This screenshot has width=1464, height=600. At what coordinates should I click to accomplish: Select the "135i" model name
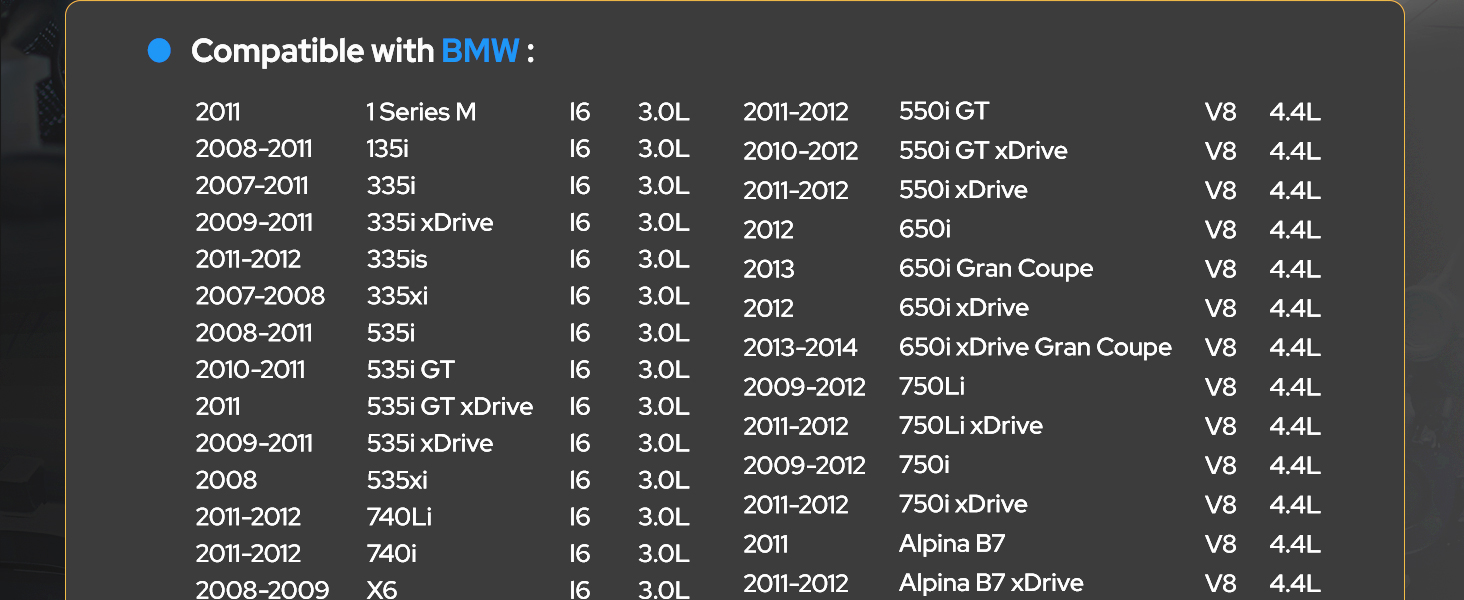click(x=387, y=149)
